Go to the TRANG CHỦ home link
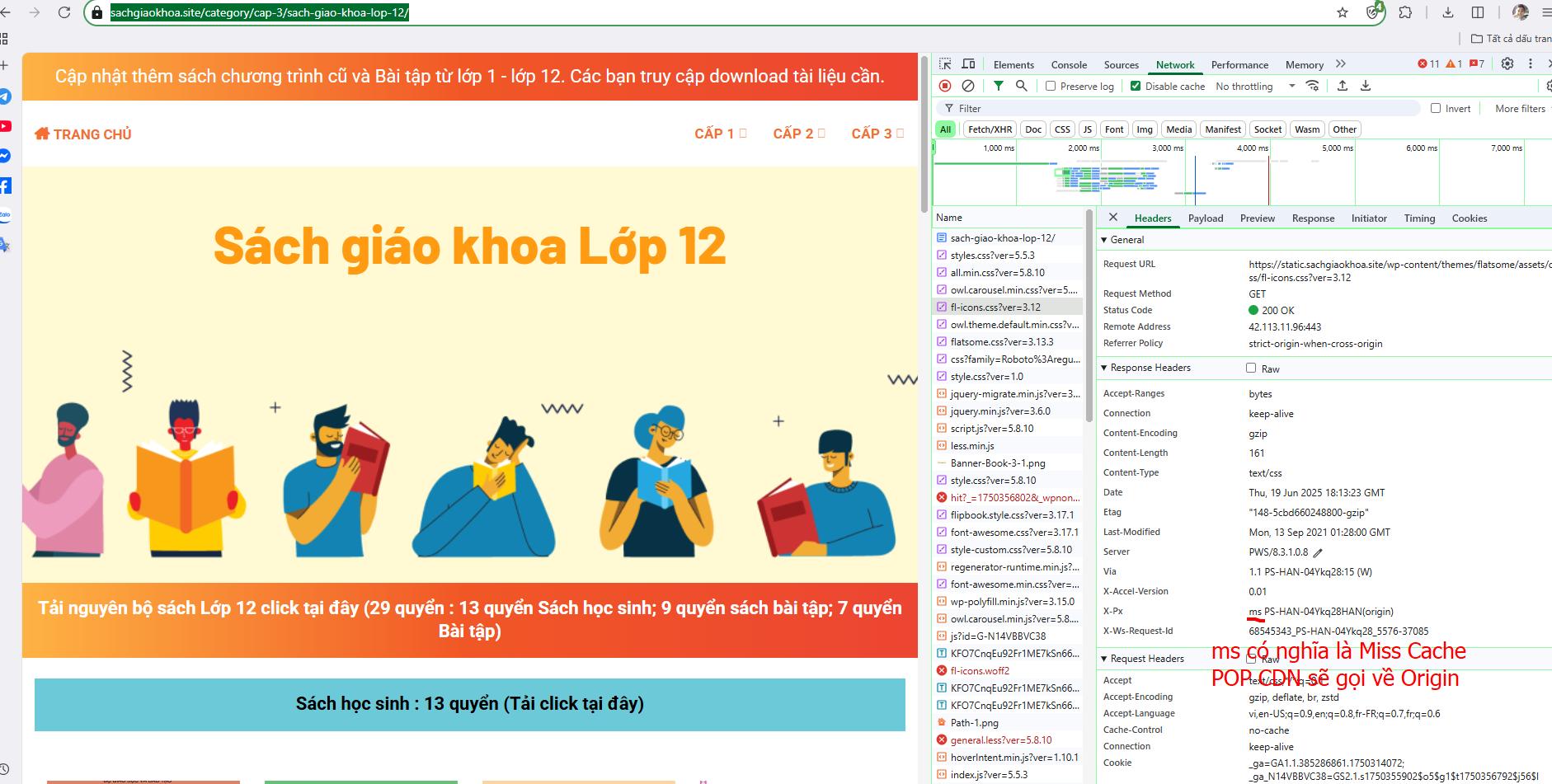1552x784 pixels. coord(83,134)
